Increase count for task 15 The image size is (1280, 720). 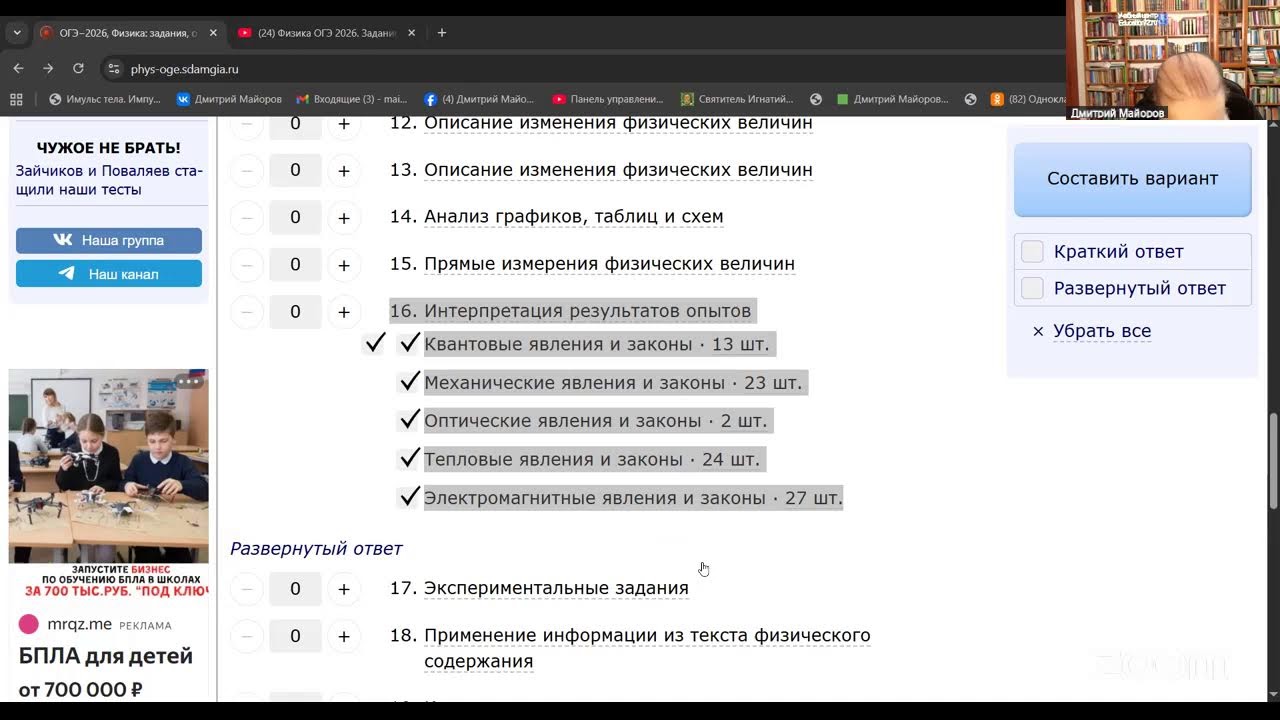(344, 265)
